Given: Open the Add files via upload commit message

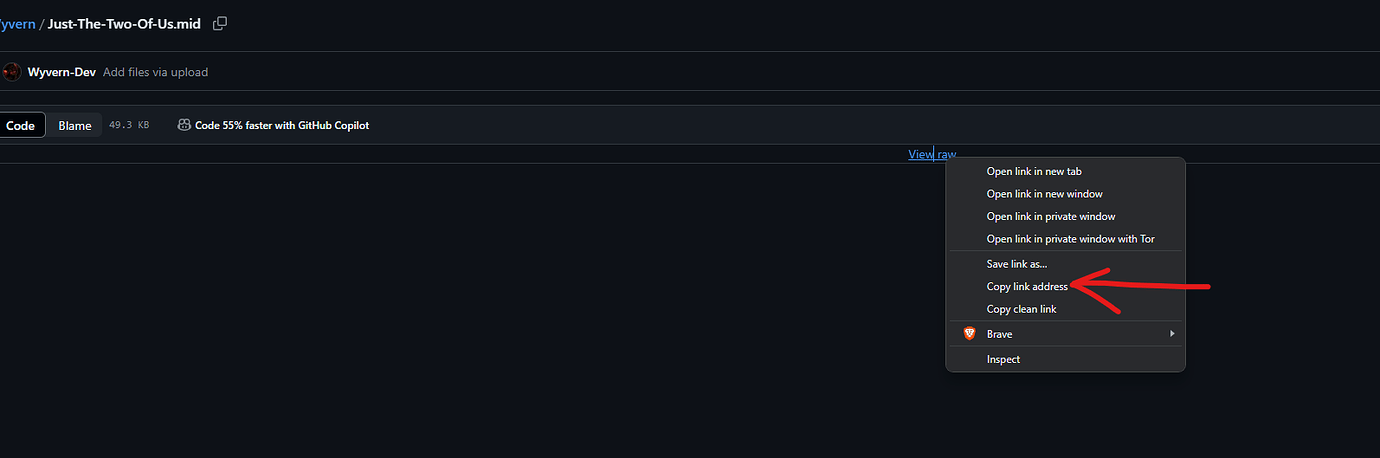Looking at the screenshot, I should (x=156, y=72).
